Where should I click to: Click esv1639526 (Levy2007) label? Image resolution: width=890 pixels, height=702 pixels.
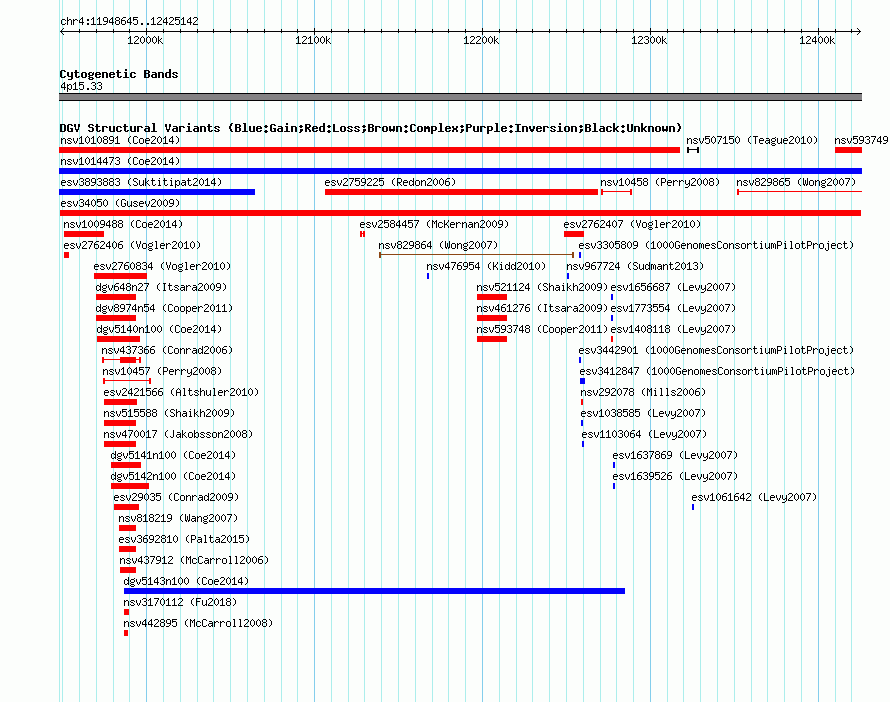(675, 476)
